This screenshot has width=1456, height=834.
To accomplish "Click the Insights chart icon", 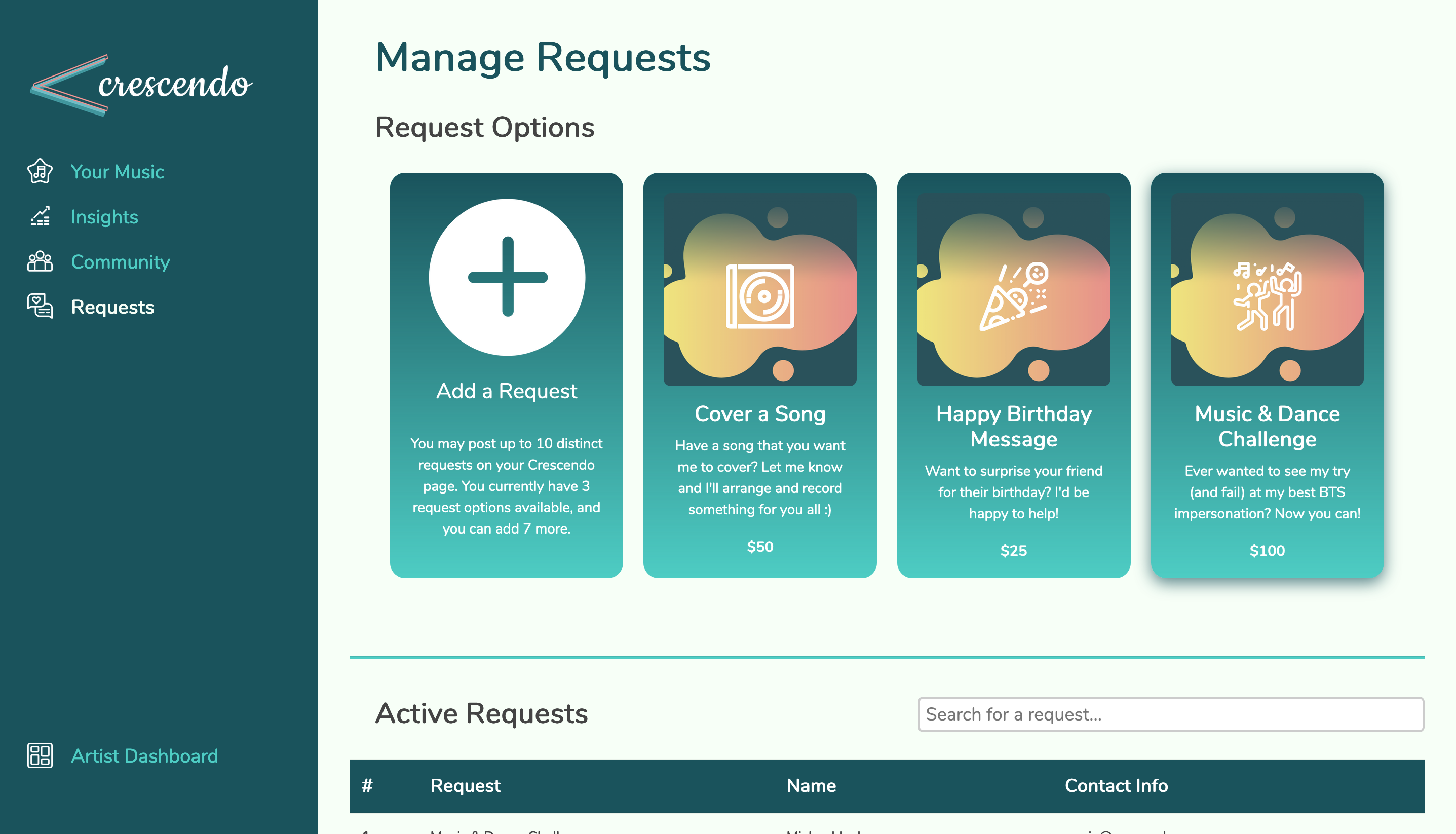I will point(40,216).
